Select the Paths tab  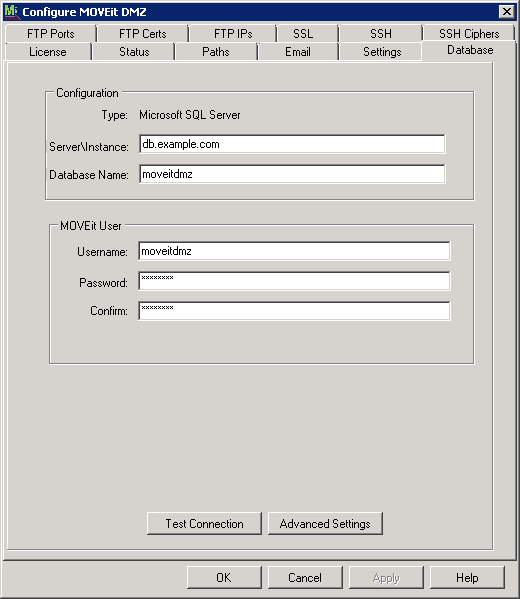pyautogui.click(x=215, y=52)
